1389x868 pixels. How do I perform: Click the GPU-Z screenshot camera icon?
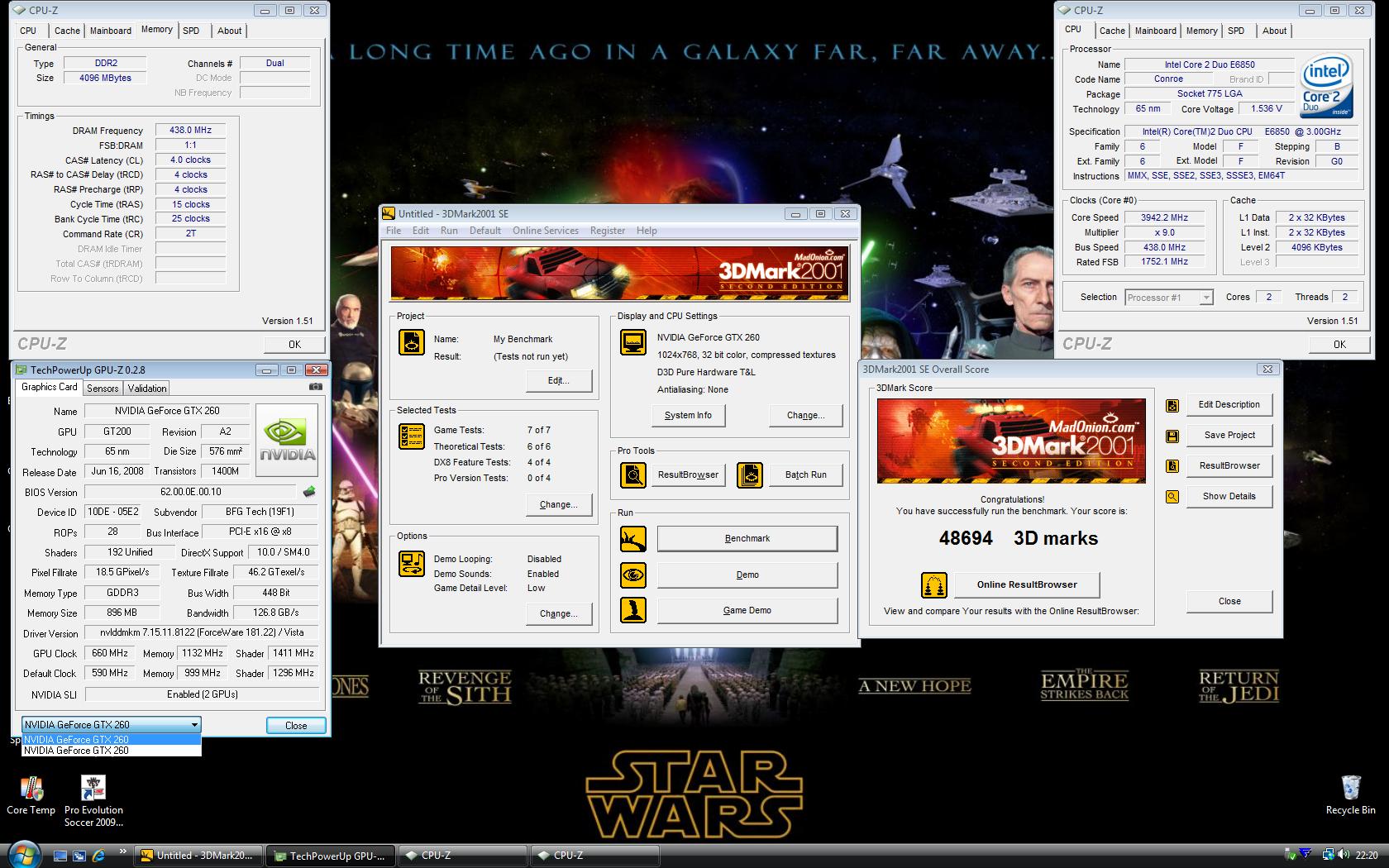point(315,386)
